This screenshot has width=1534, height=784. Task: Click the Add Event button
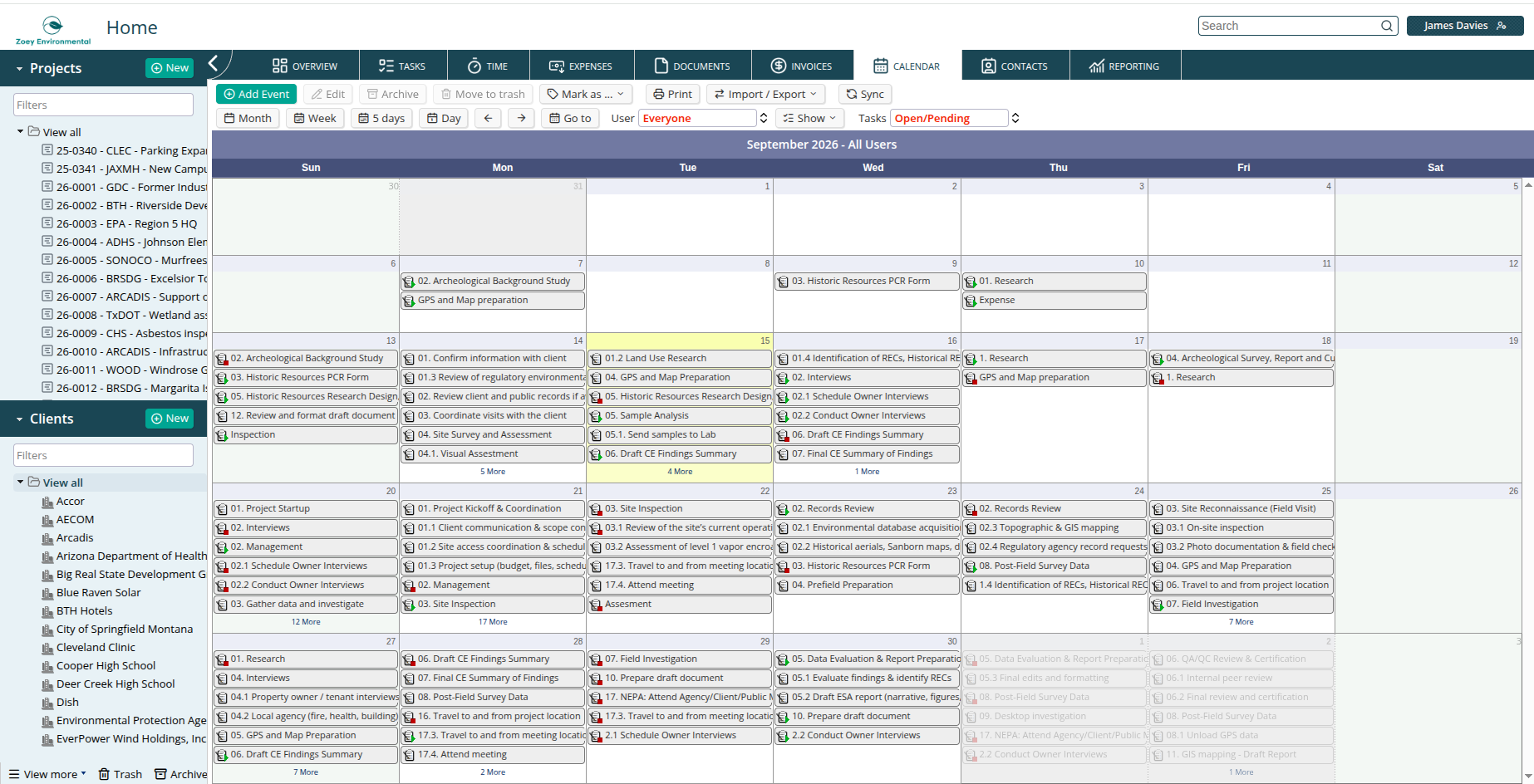(x=256, y=94)
